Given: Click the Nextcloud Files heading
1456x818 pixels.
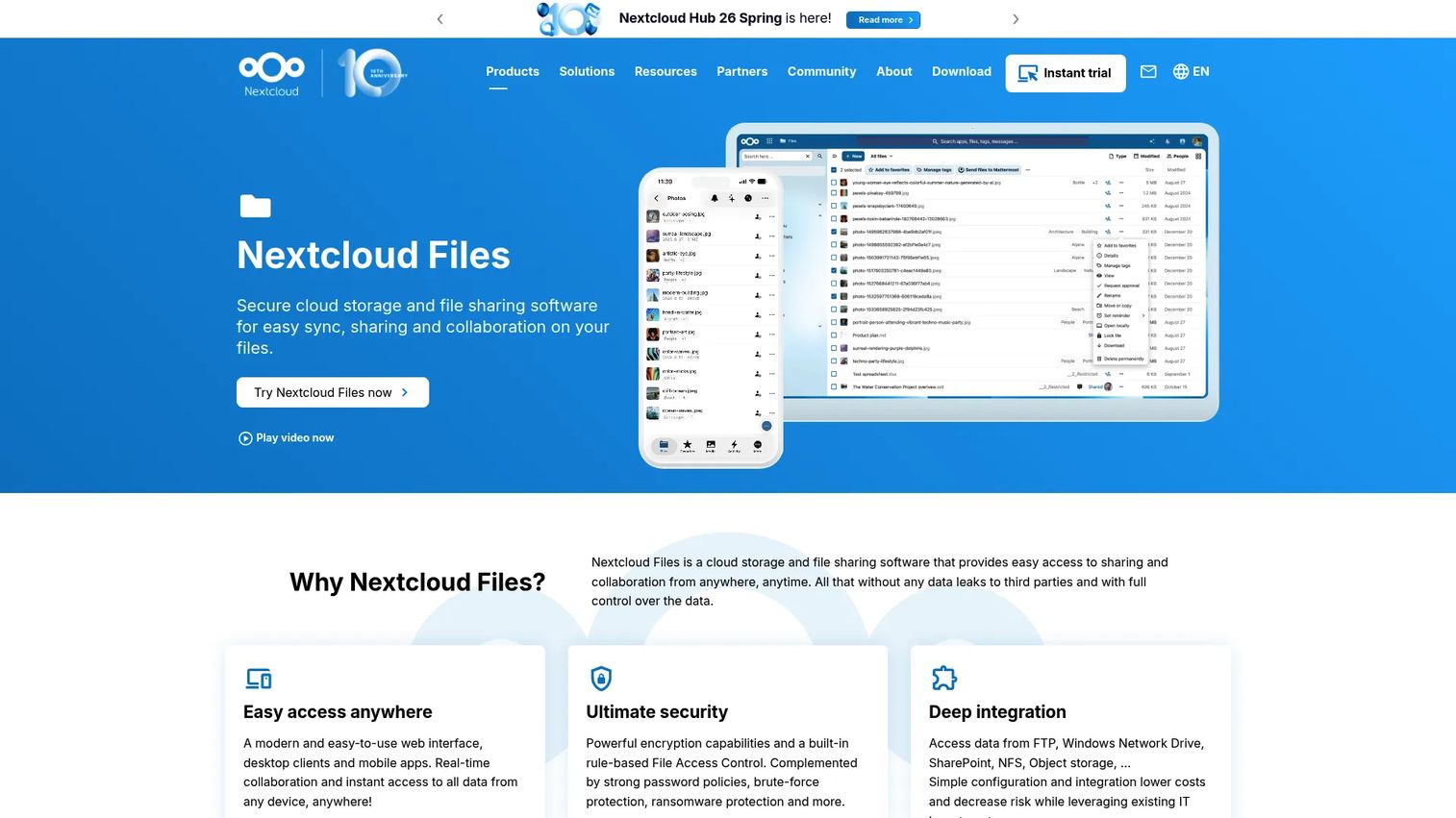Looking at the screenshot, I should tap(373, 256).
